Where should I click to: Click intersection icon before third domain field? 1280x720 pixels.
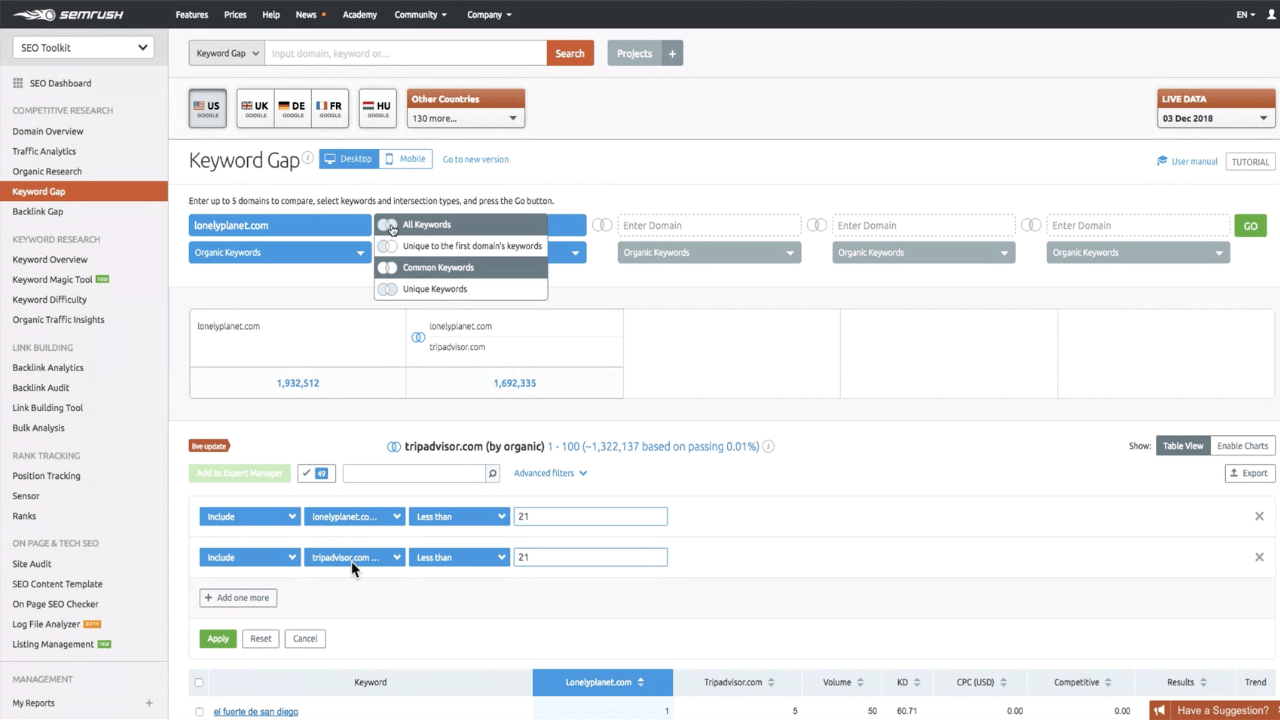[x=602, y=225]
